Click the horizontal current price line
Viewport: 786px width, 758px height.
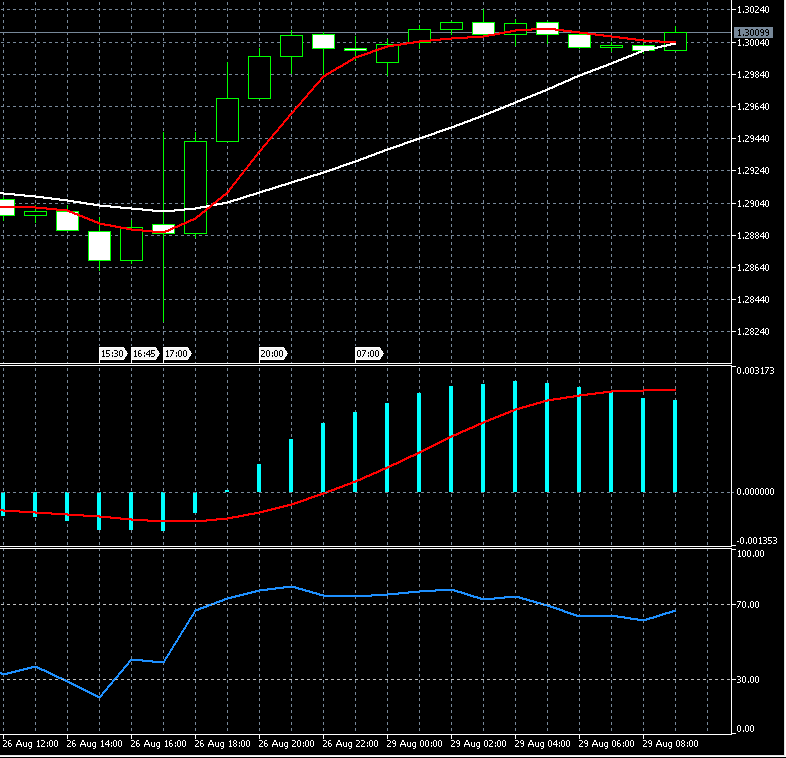click(x=366, y=33)
